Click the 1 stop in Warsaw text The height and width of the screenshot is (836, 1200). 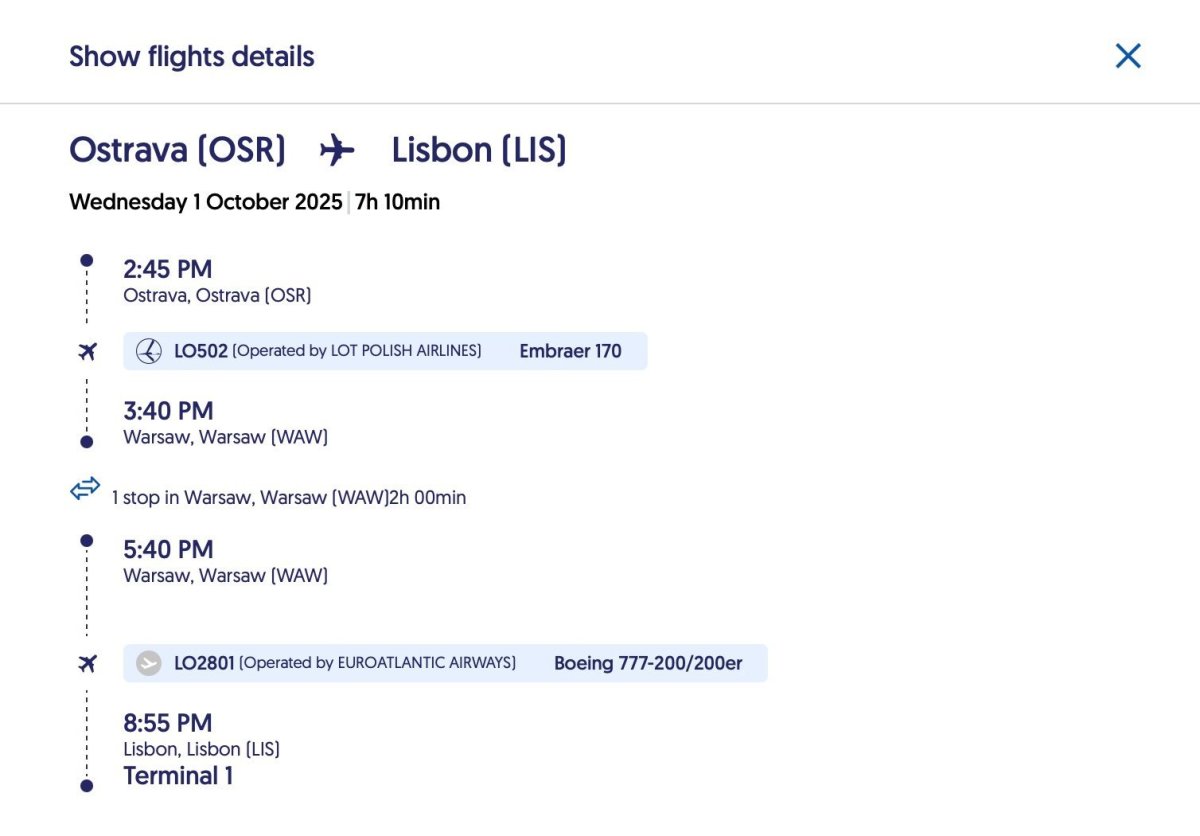(288, 497)
